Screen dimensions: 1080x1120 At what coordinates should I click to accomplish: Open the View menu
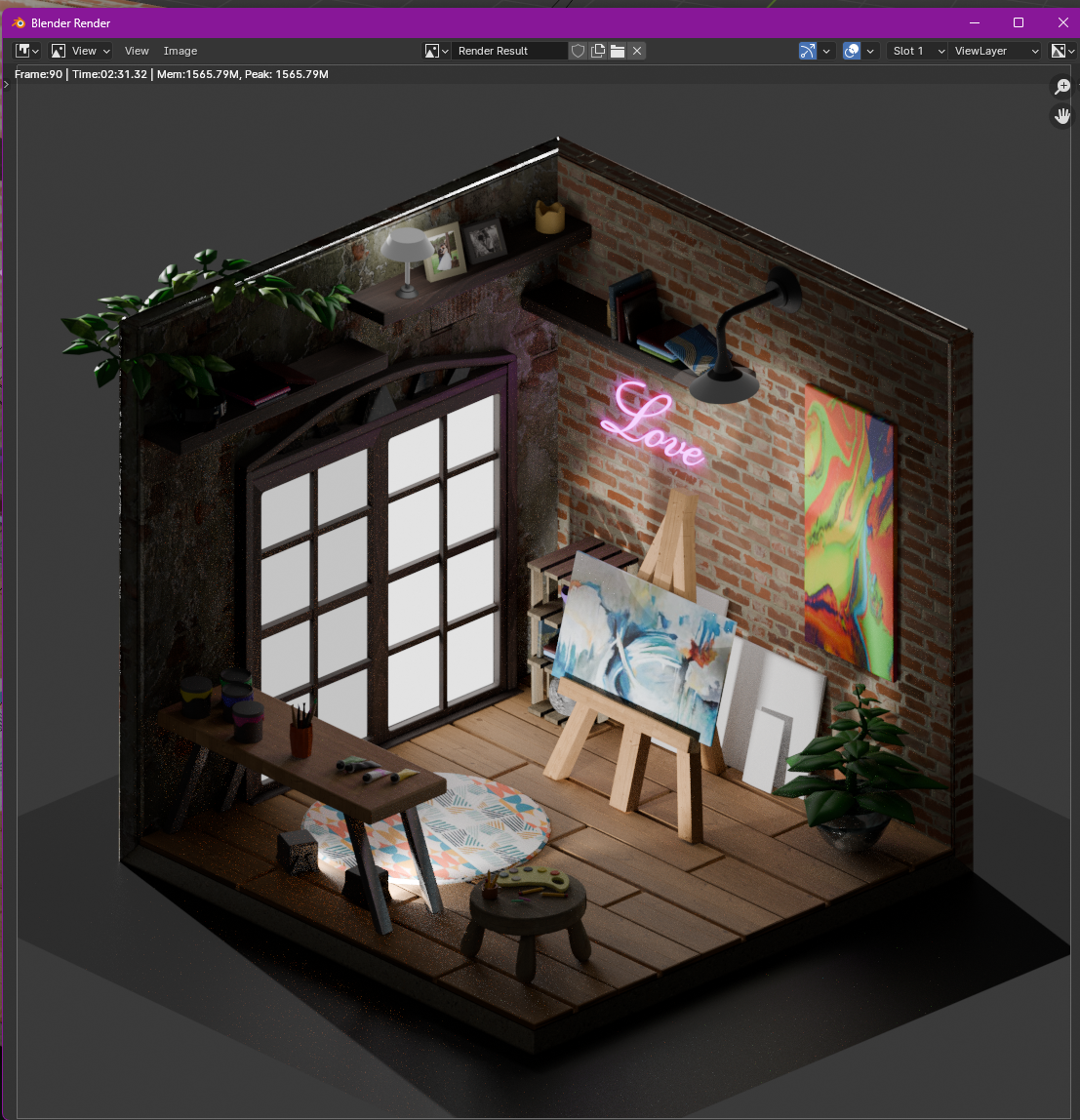click(137, 51)
